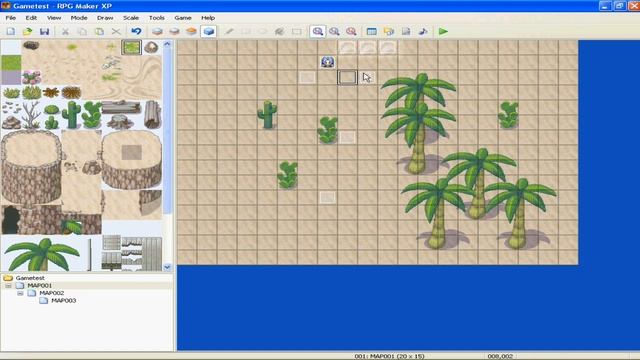This screenshot has height=360, width=640.
Task: Collapse the MAP001 tree node
Action: [8, 285]
